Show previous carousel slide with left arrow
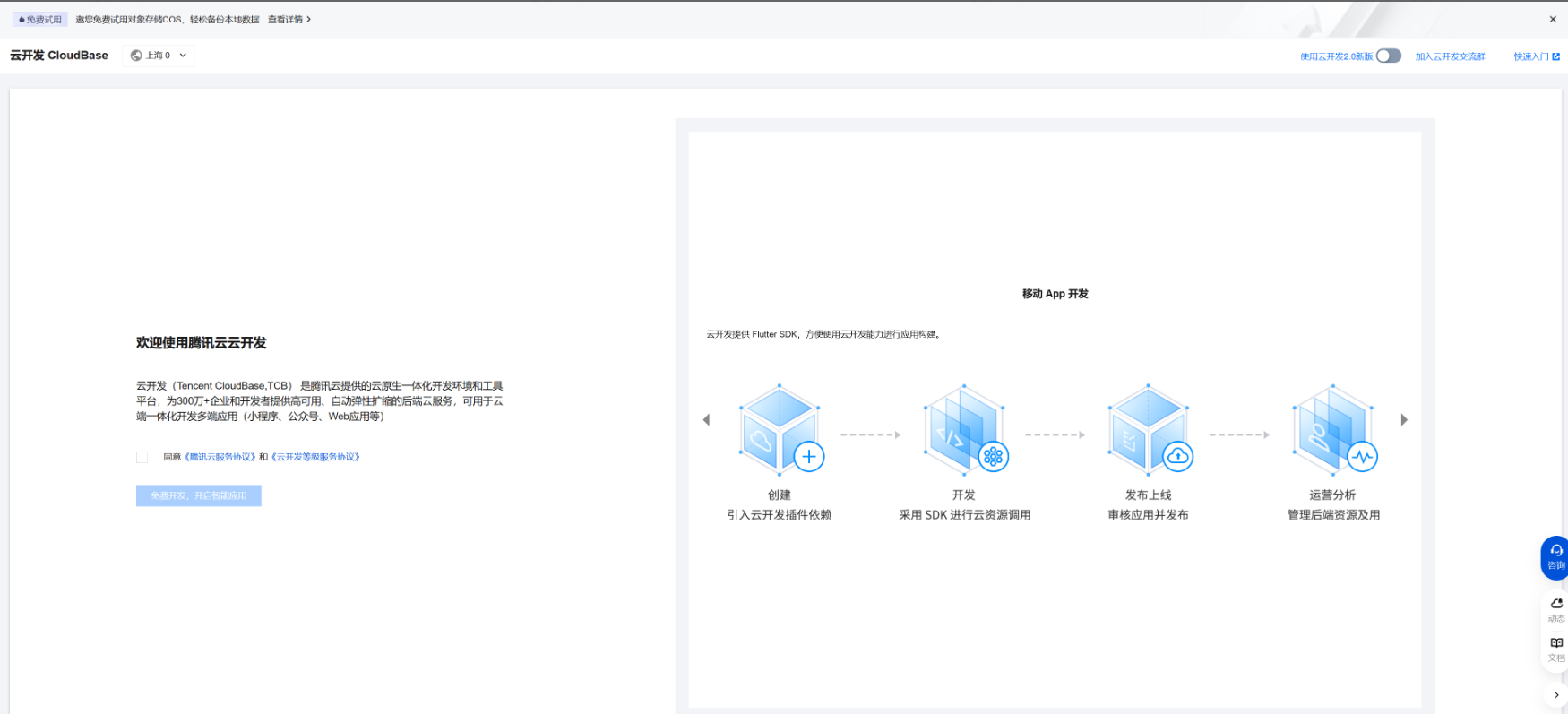Viewport: 1568px width, 714px height. pos(706,420)
